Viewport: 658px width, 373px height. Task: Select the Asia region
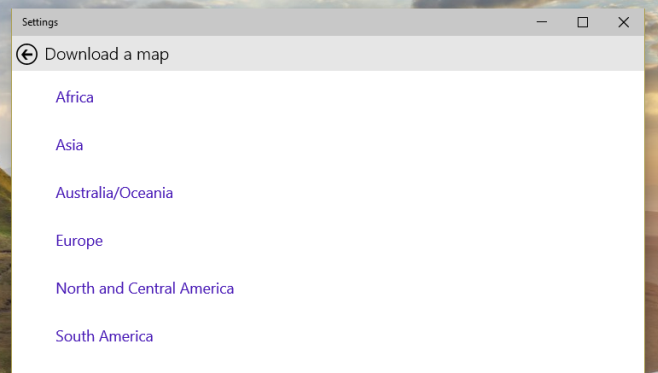click(x=69, y=145)
